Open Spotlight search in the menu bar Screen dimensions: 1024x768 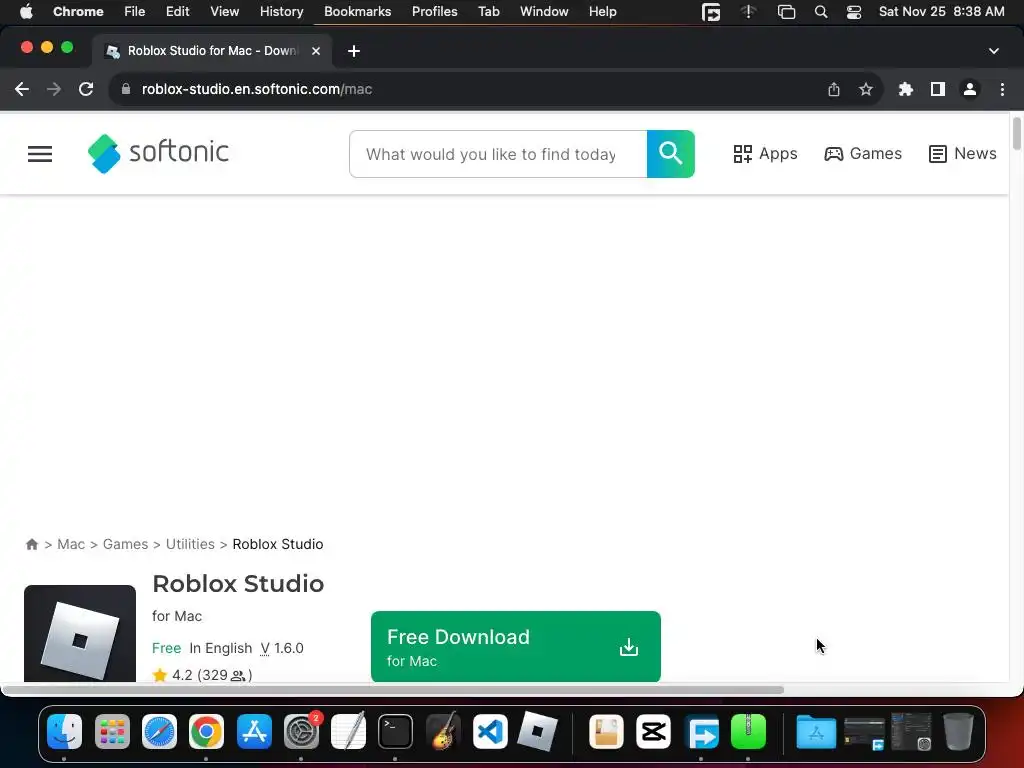821,12
